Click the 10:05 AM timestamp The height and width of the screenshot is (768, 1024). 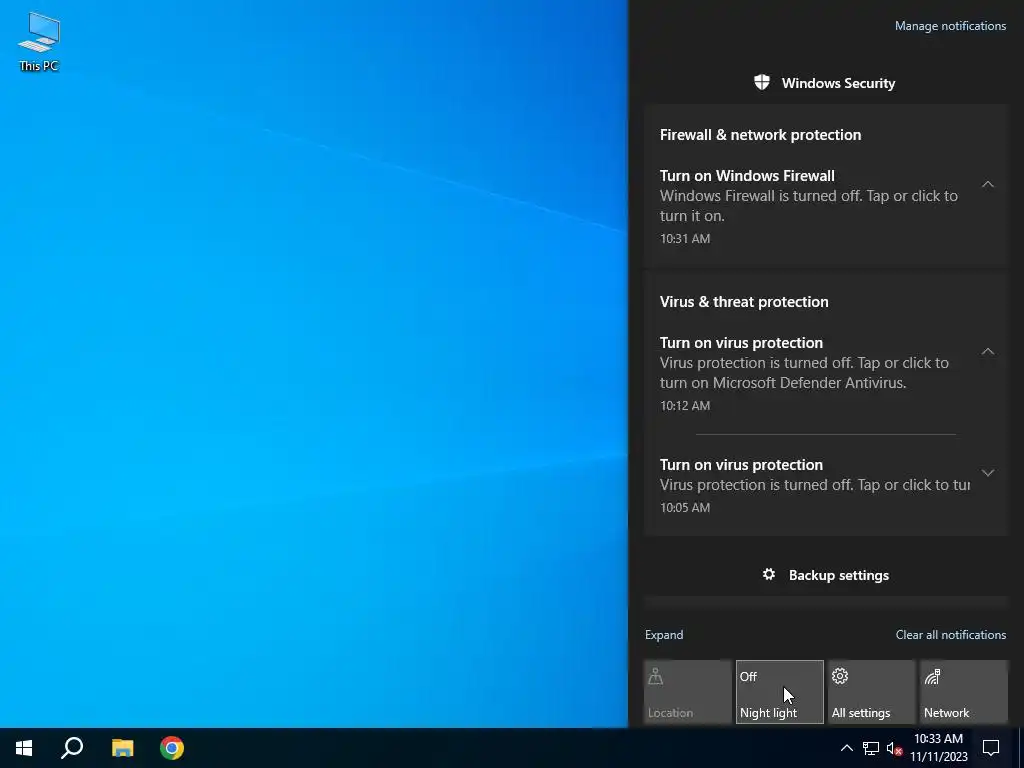(x=684, y=507)
